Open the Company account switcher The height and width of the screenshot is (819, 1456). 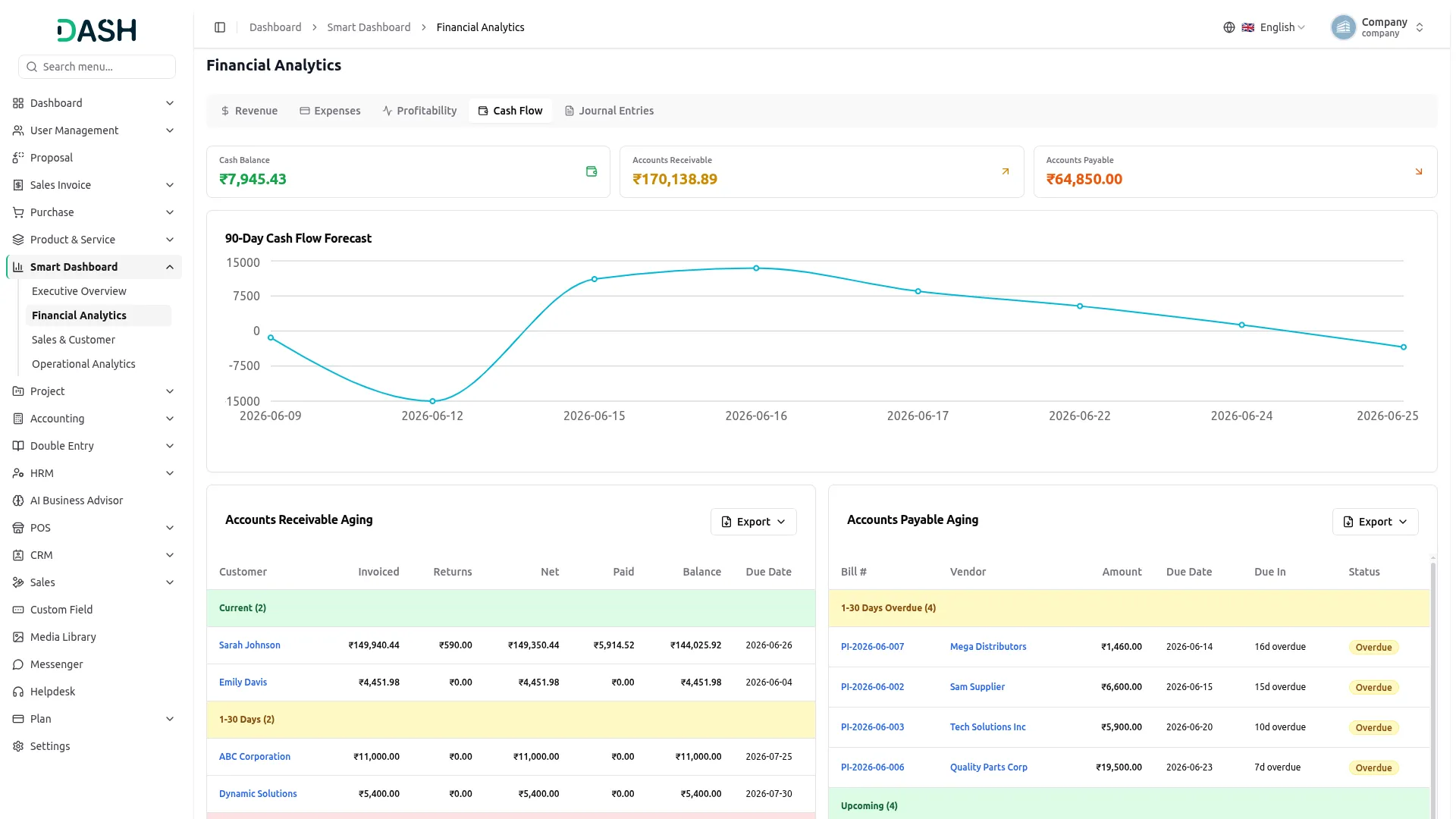pyautogui.click(x=1378, y=27)
